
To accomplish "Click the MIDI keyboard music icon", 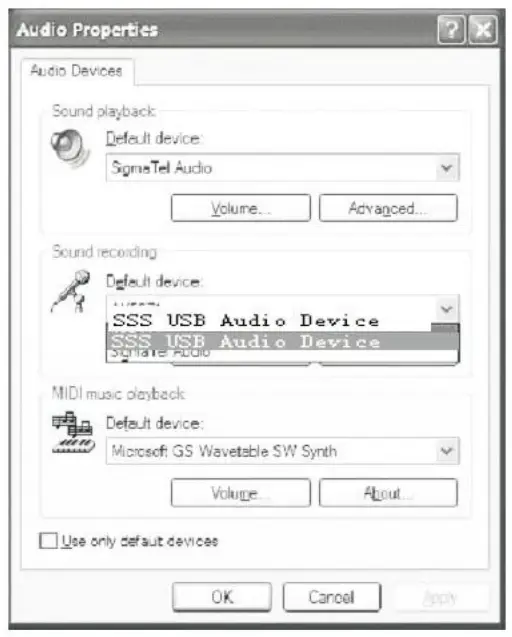I will click(x=73, y=432).
